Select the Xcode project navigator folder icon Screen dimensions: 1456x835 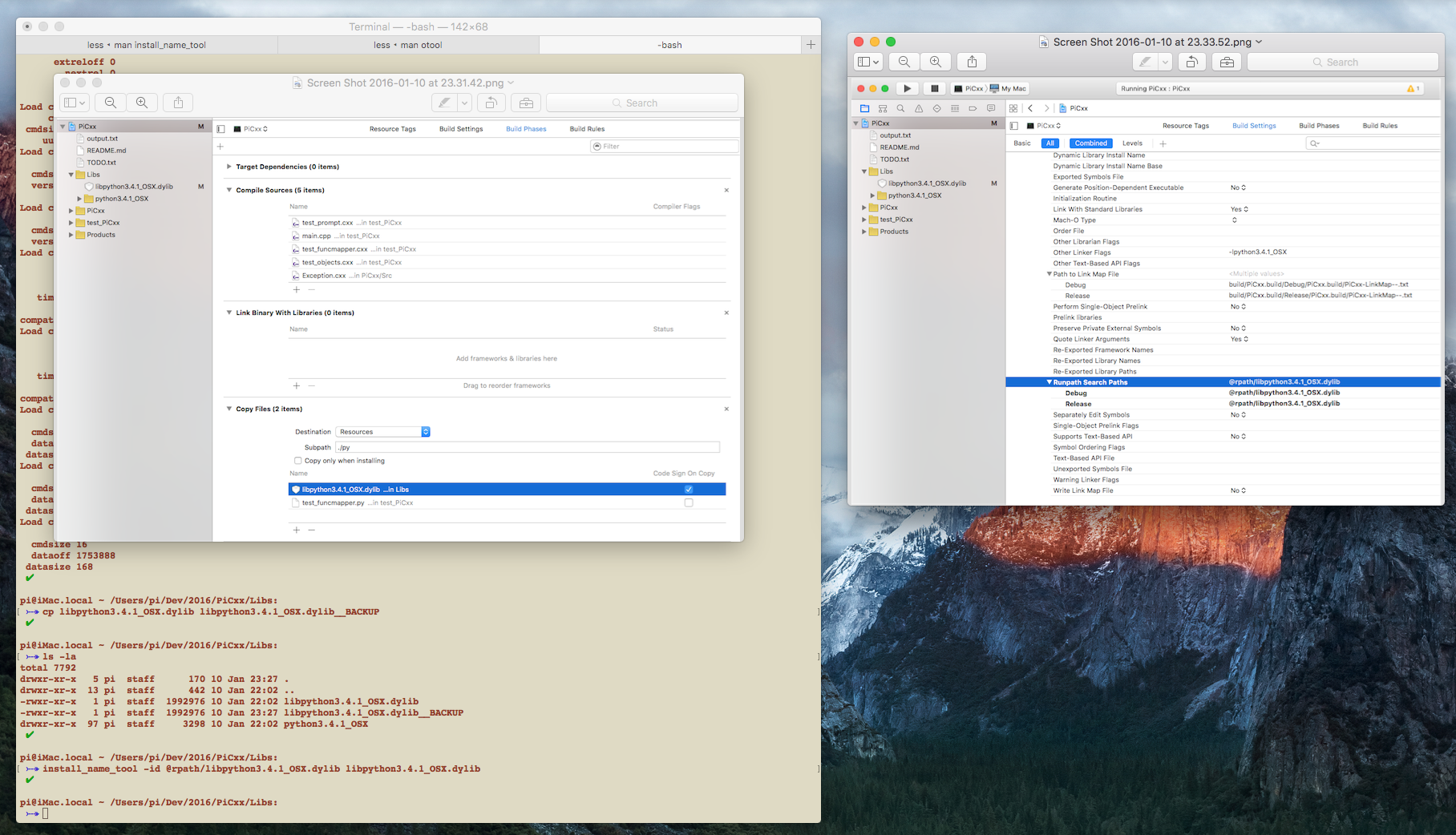pyautogui.click(x=864, y=108)
